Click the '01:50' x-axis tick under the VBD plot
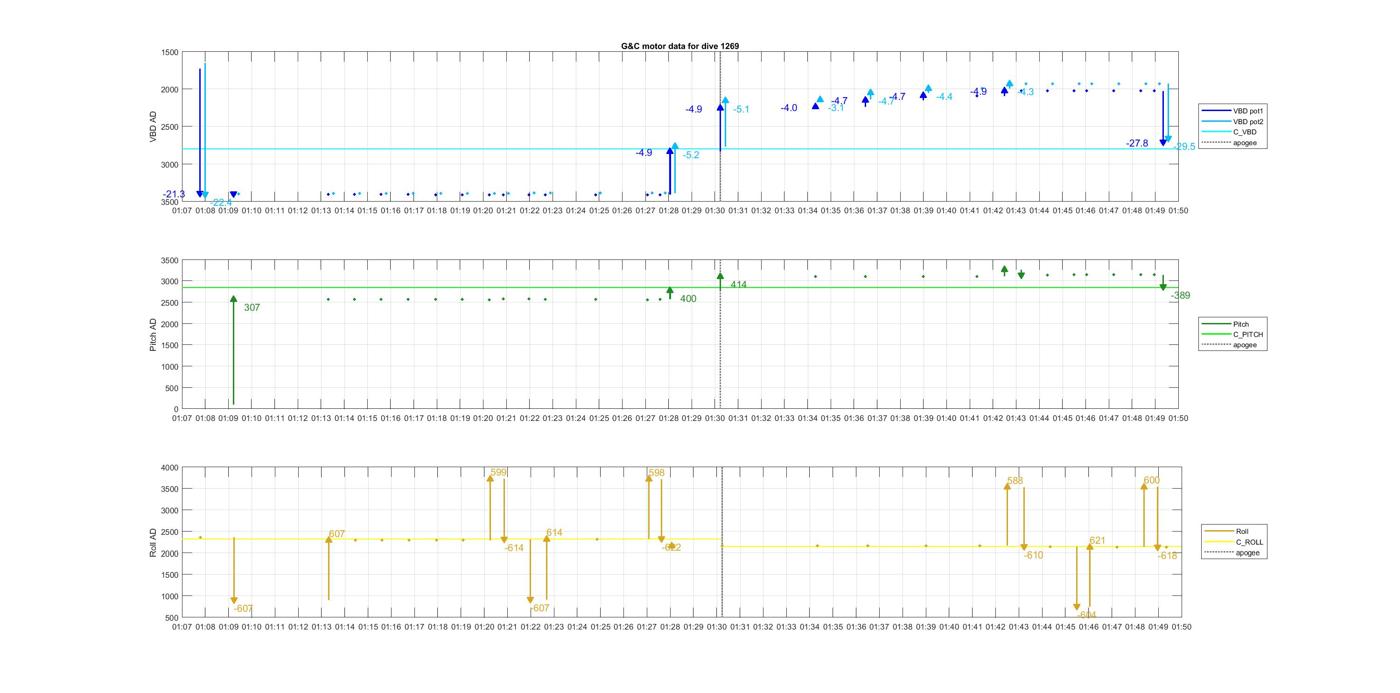The image size is (1400, 693). tap(1179, 210)
